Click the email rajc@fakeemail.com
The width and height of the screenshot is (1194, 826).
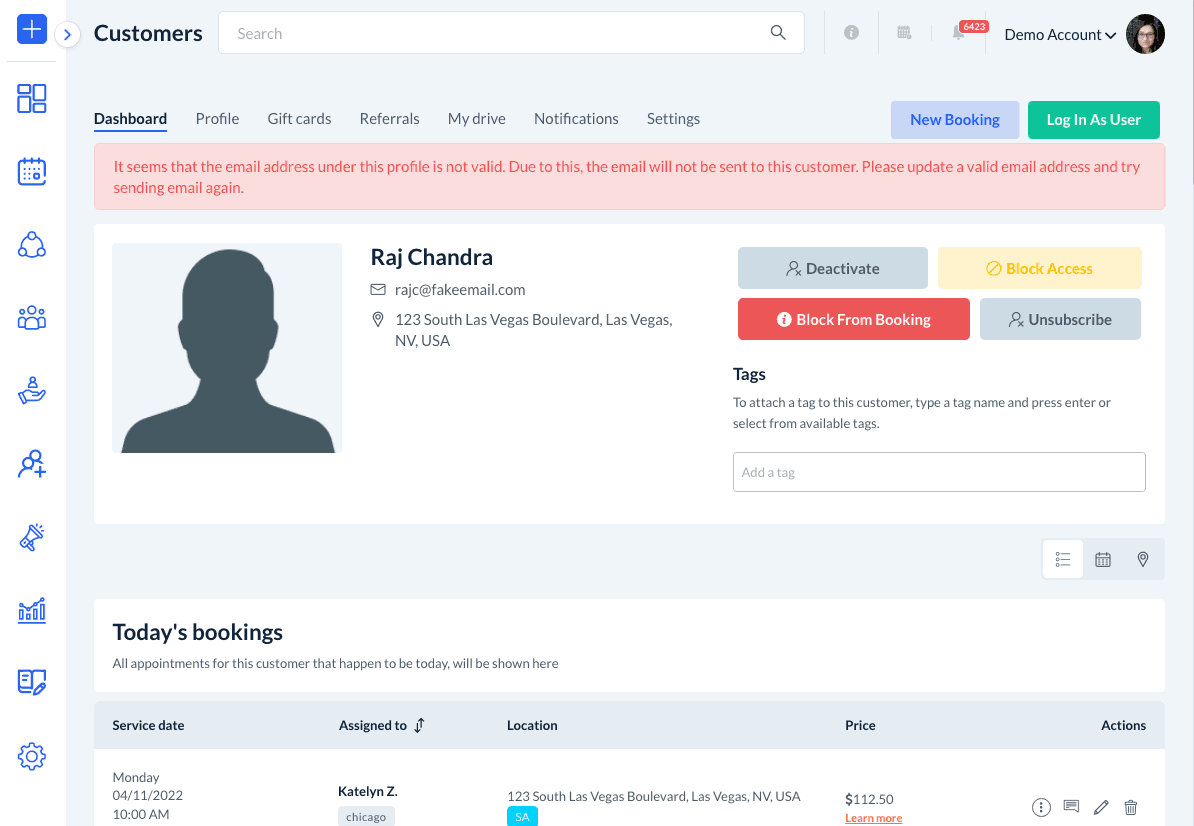click(460, 289)
